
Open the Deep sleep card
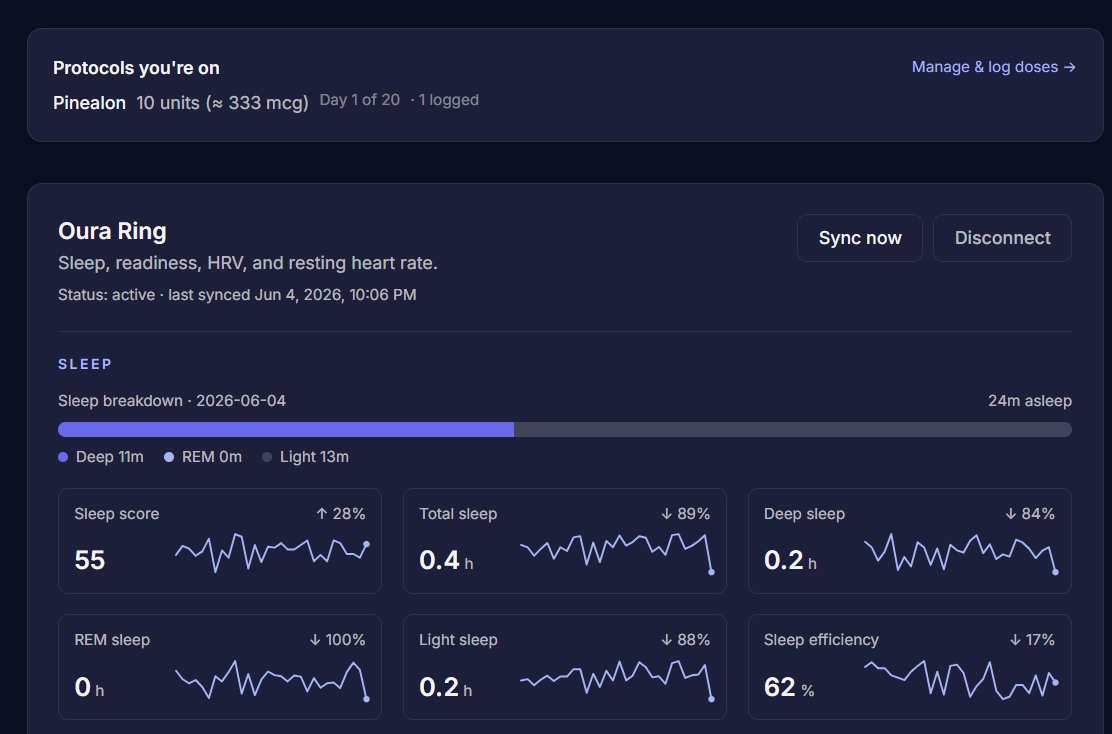[909, 540]
